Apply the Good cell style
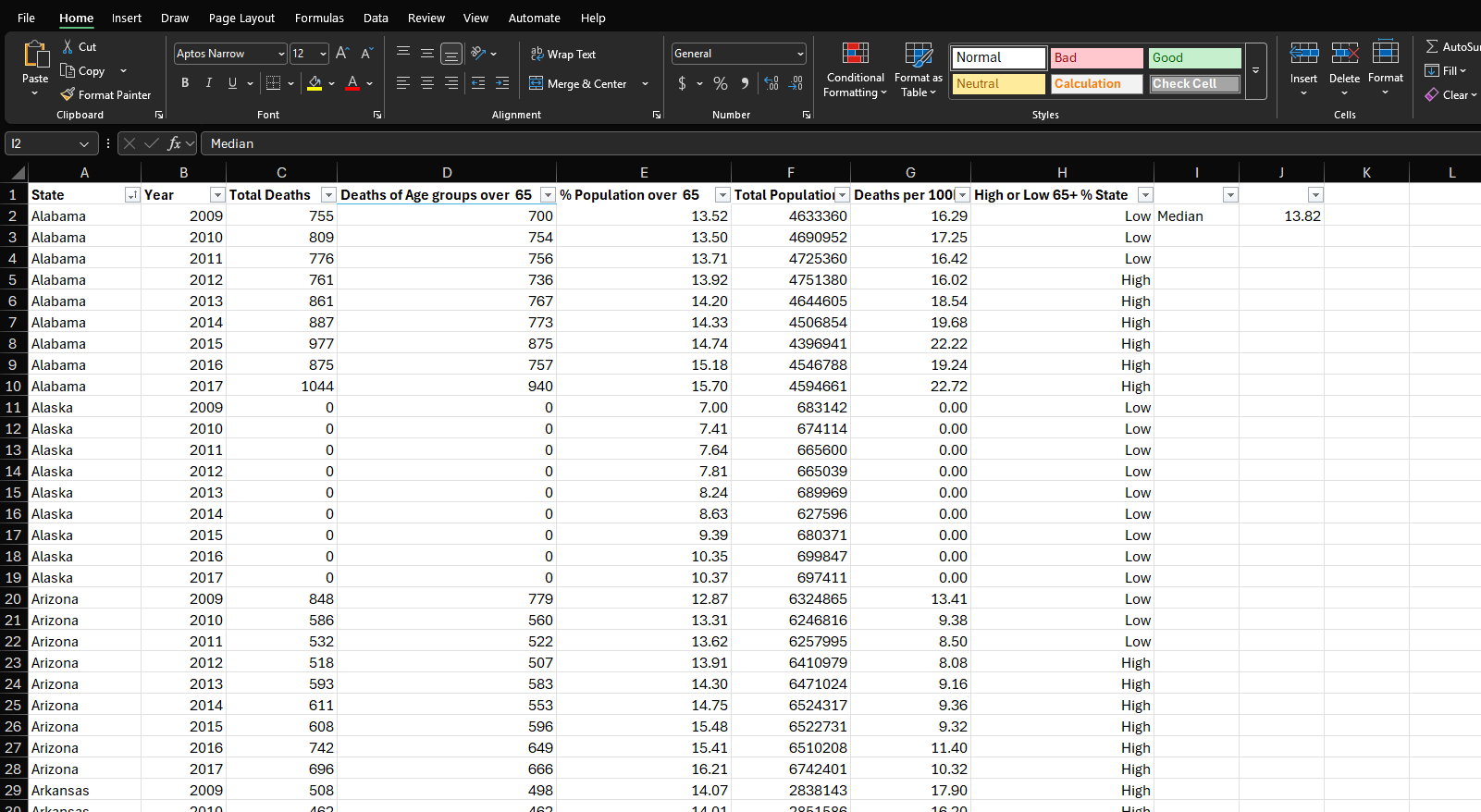 pyautogui.click(x=1195, y=57)
